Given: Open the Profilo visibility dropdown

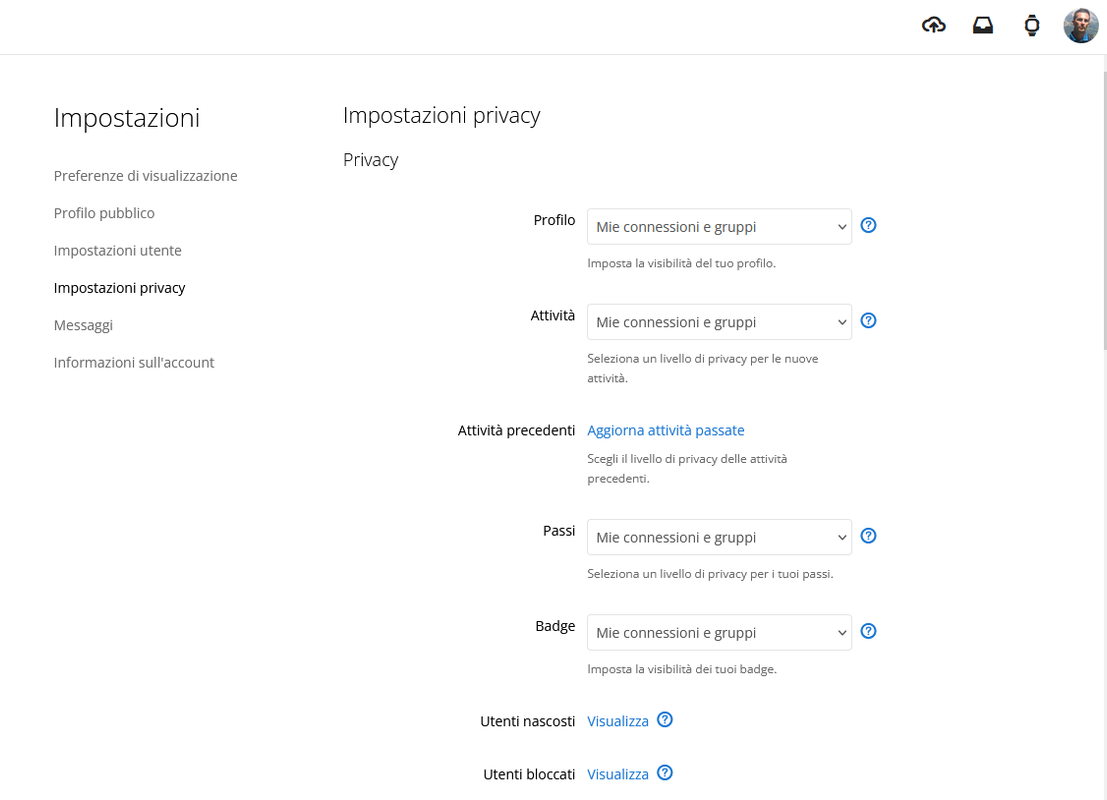Looking at the screenshot, I should [719, 227].
